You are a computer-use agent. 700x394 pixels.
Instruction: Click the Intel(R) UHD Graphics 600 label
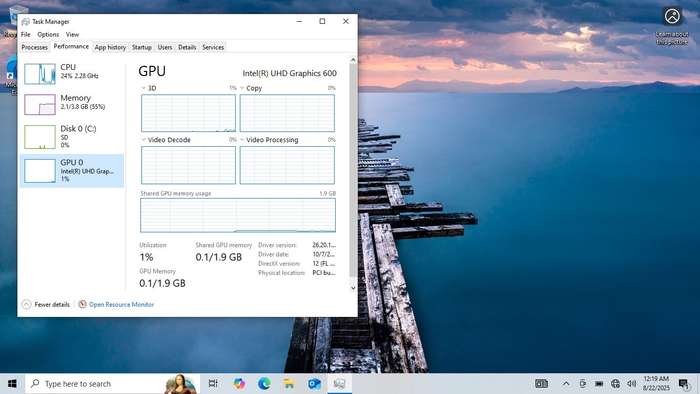tap(289, 73)
